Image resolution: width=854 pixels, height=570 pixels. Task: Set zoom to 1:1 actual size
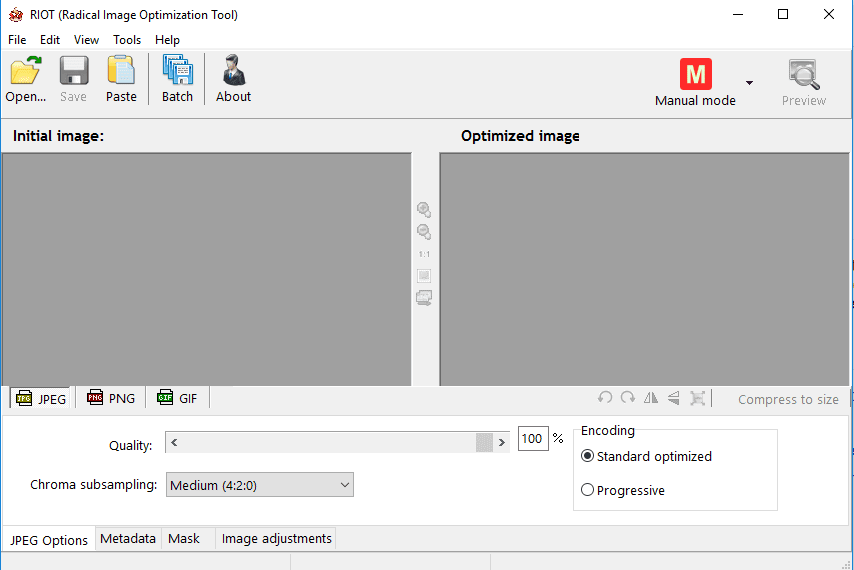coord(424,254)
